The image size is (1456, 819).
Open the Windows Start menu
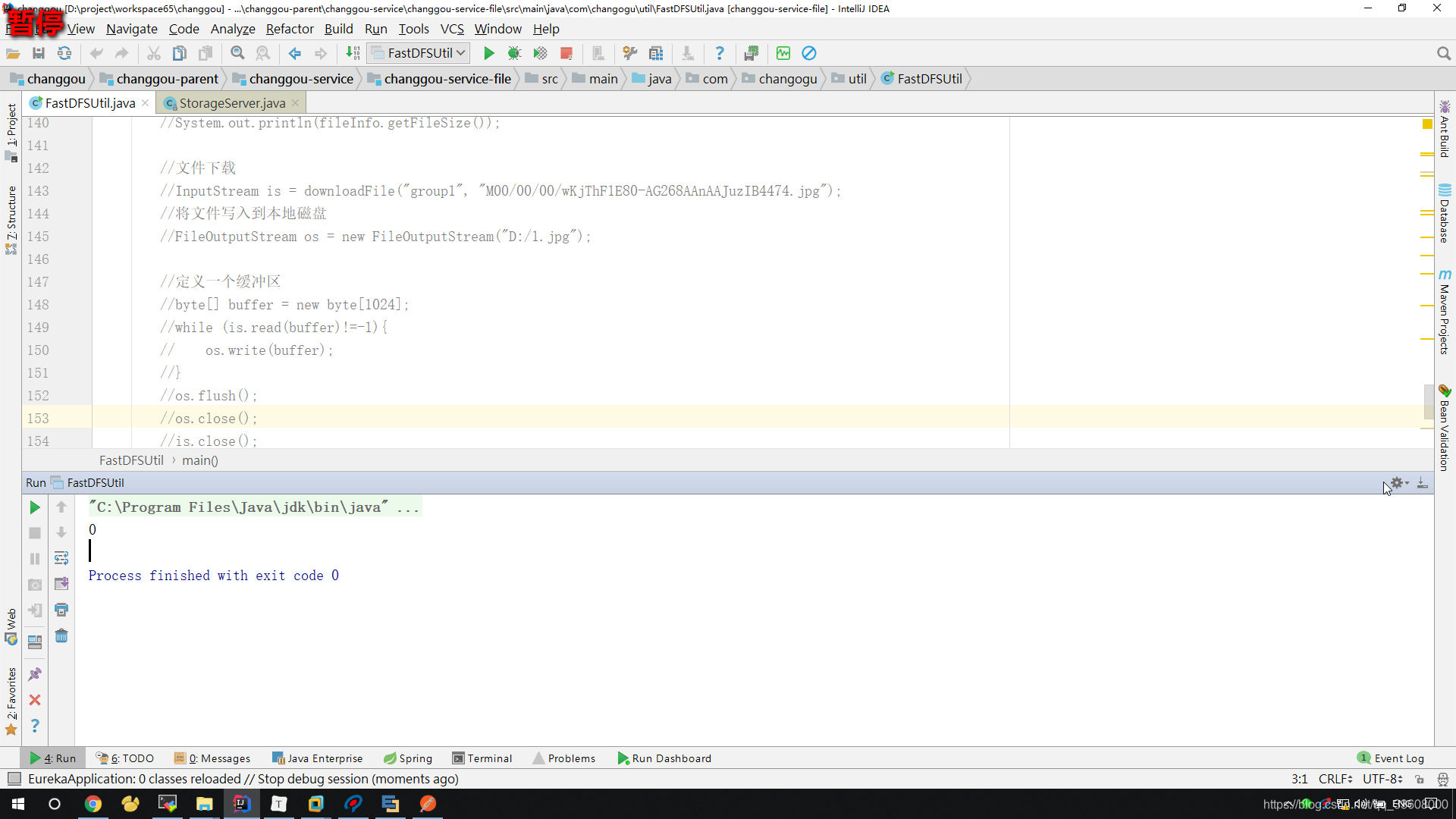[18, 804]
